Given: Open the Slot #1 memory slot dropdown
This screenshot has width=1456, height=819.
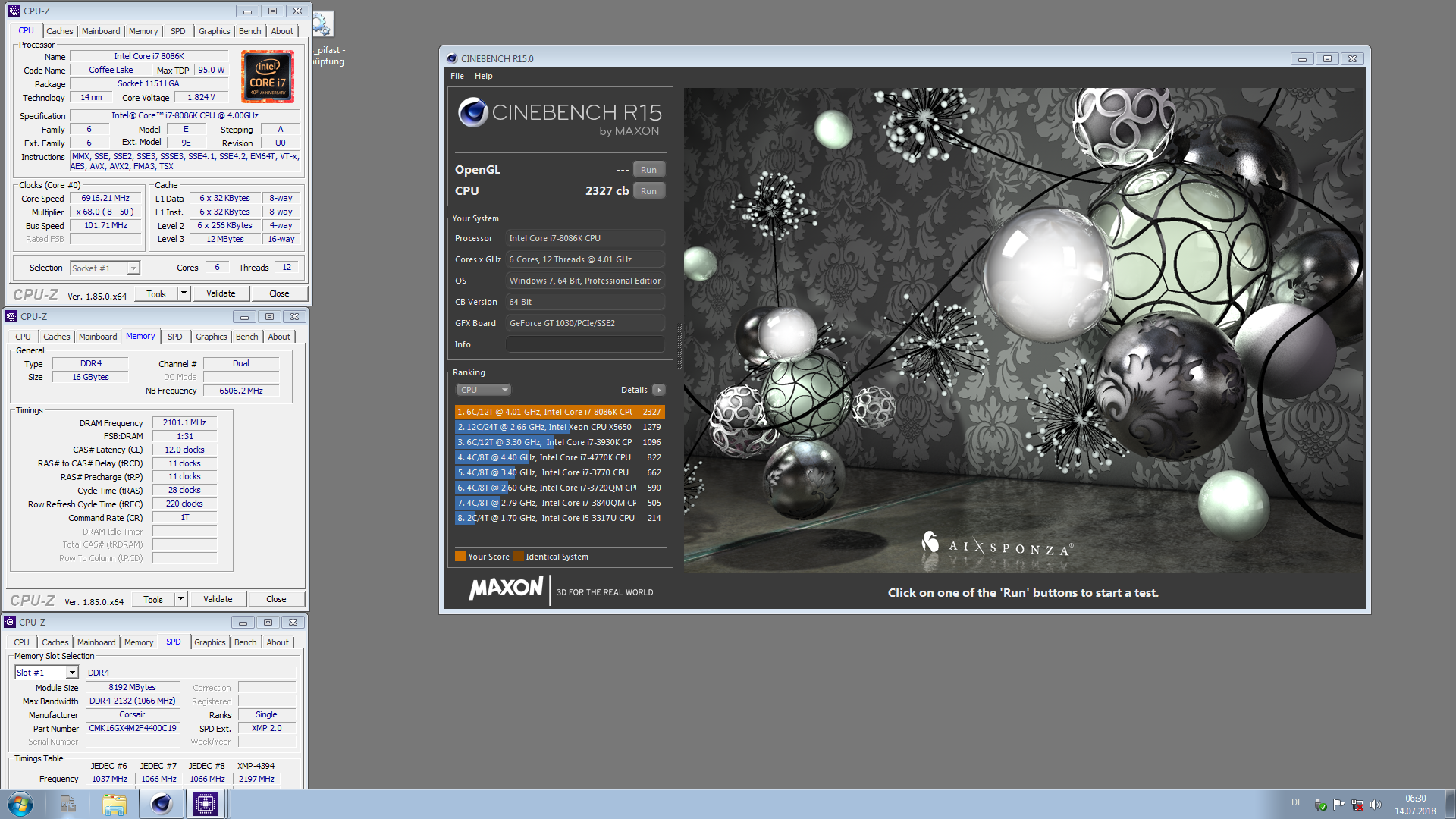Looking at the screenshot, I should pos(46,673).
